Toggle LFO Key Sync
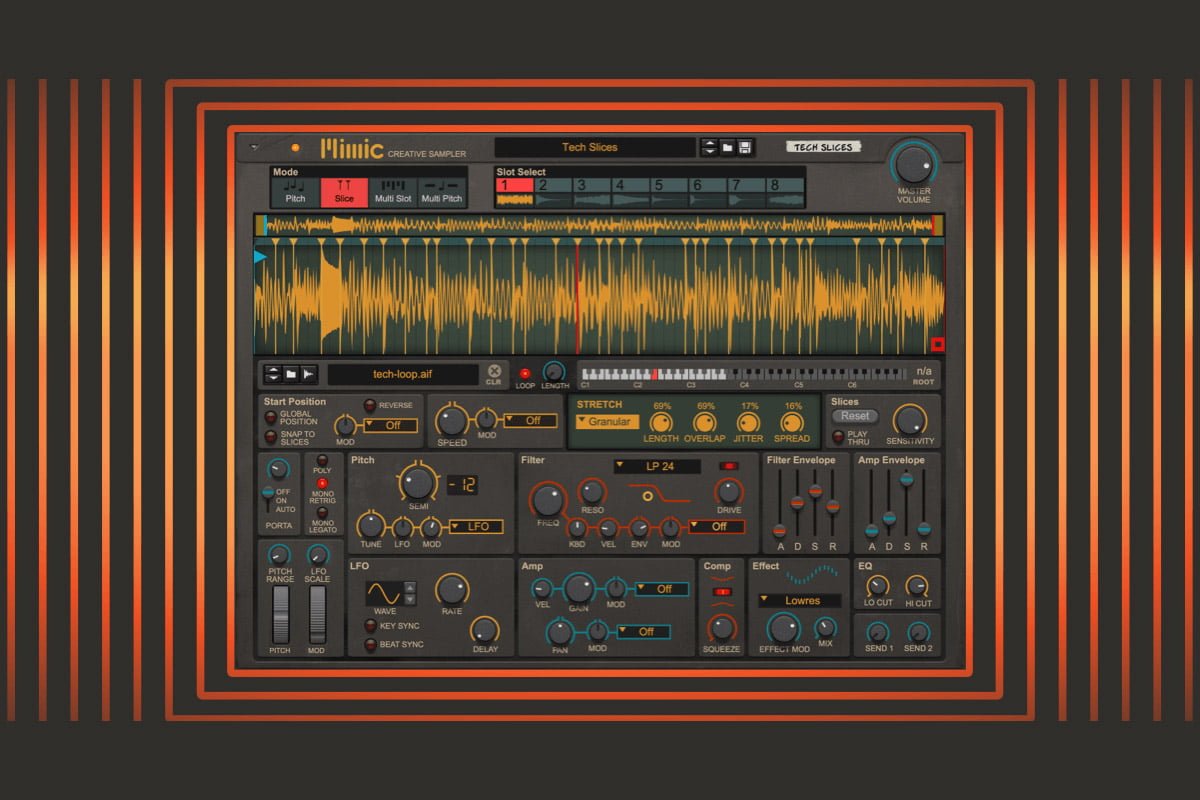Screen dimensions: 1200x800 [x=370, y=625]
